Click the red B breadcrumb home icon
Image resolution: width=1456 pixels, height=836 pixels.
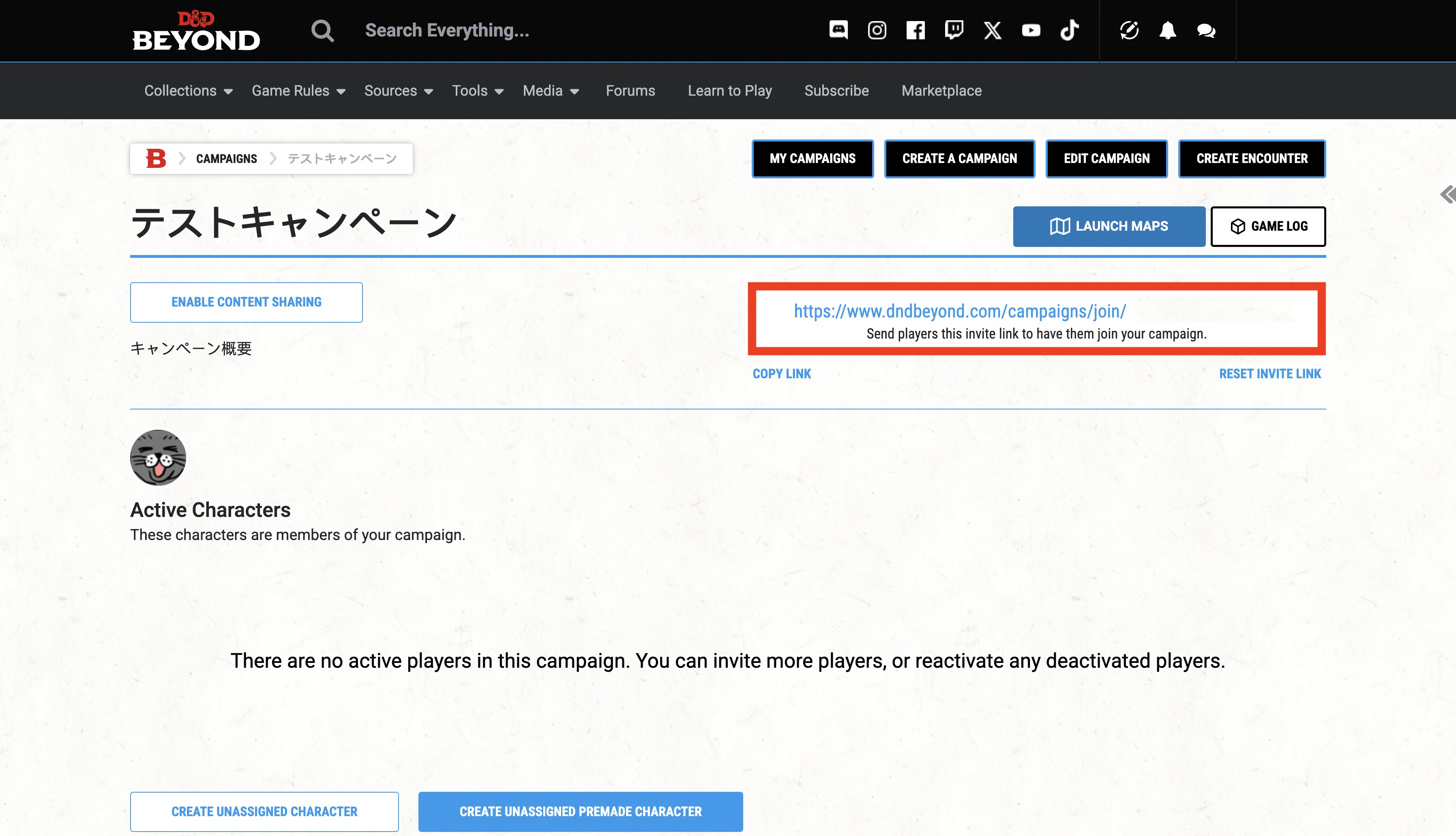coord(156,159)
